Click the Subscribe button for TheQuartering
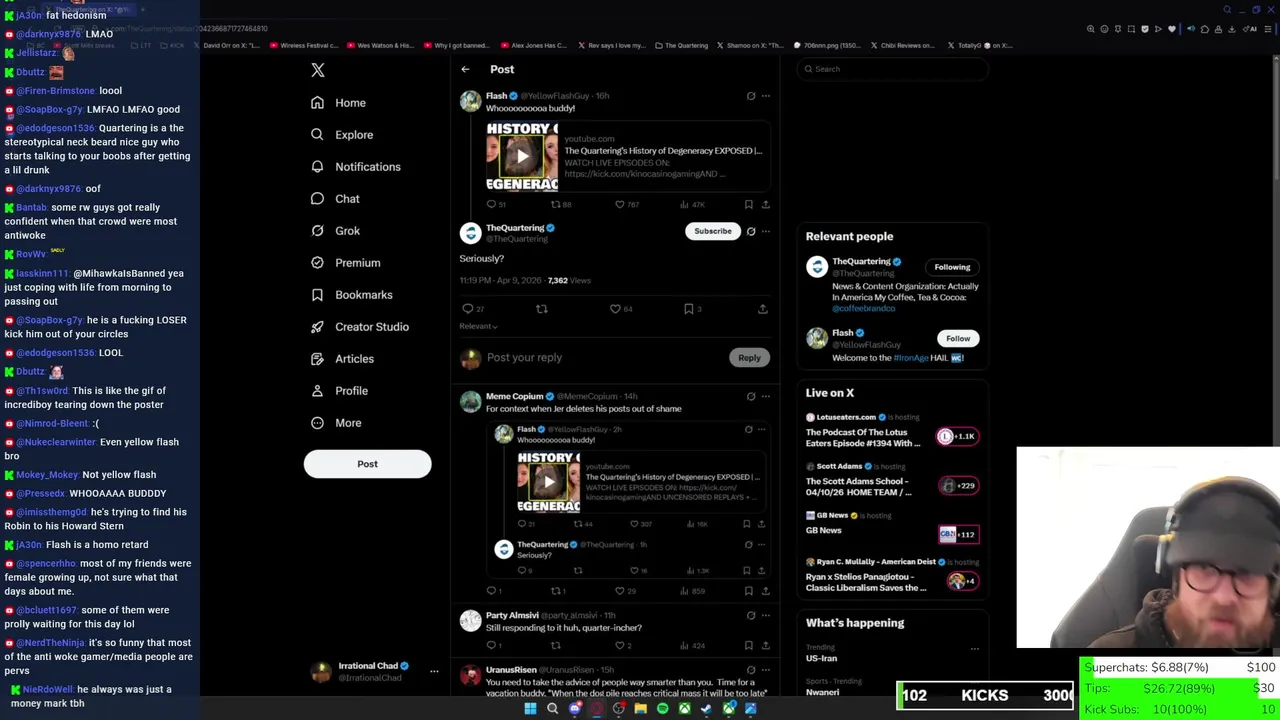Screen dimensions: 1280x720 coord(713,231)
